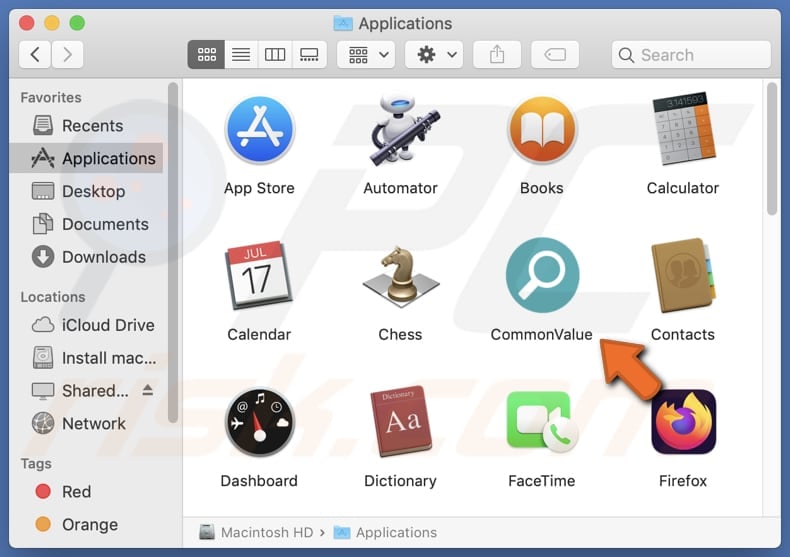
Task: Open Network in the sidebar
Action: pos(86,424)
